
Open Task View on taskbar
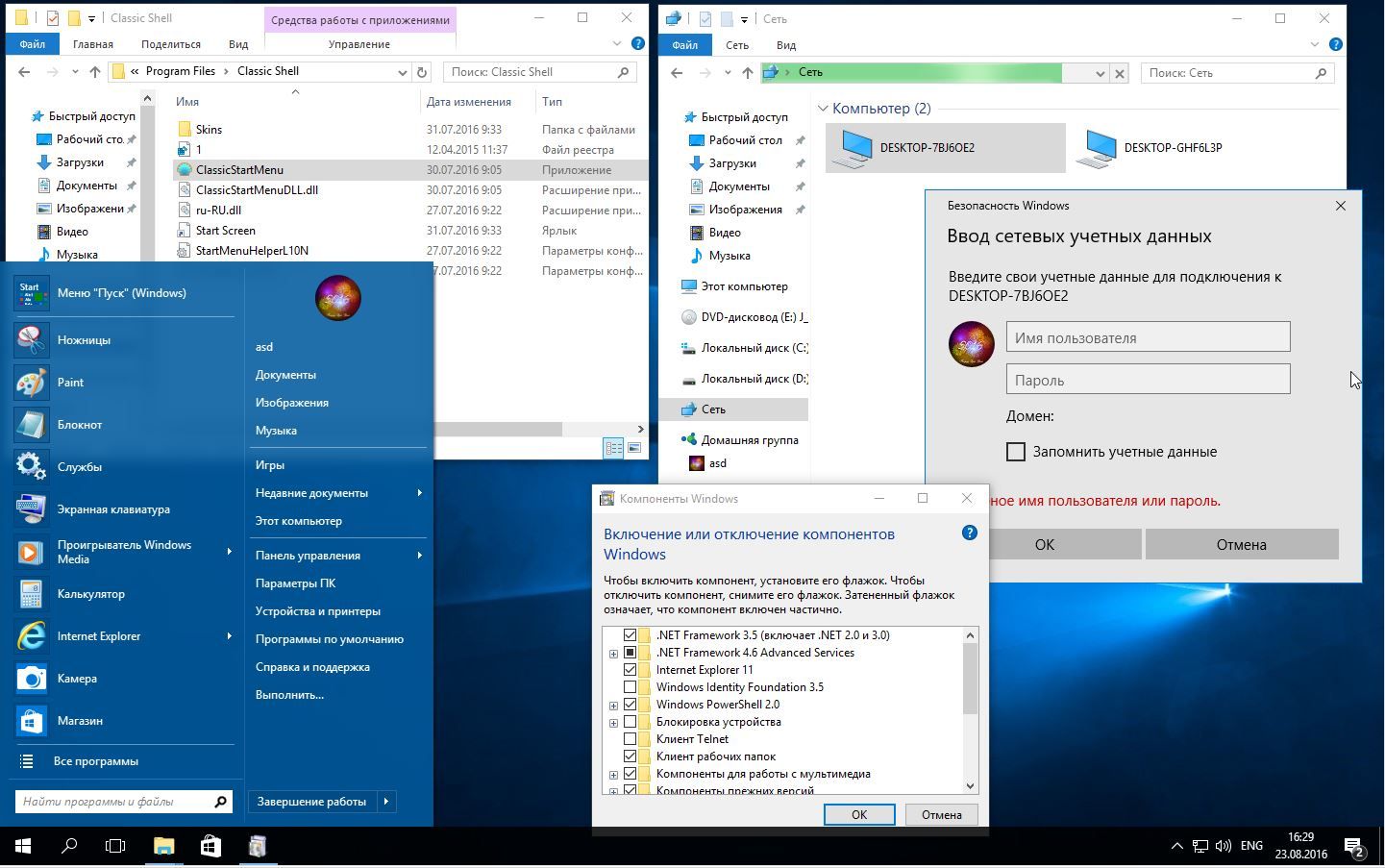115,846
